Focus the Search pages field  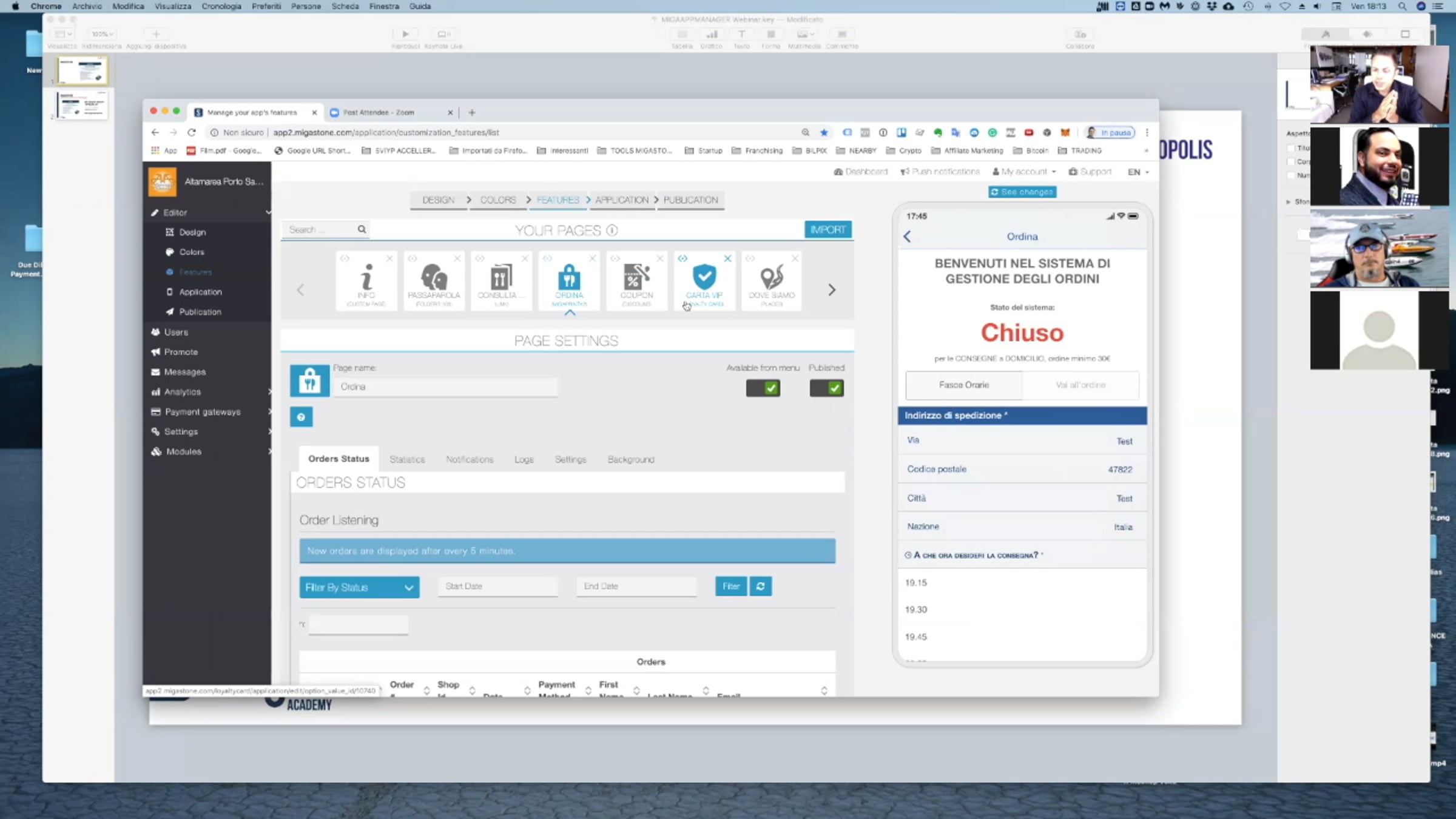(320, 229)
